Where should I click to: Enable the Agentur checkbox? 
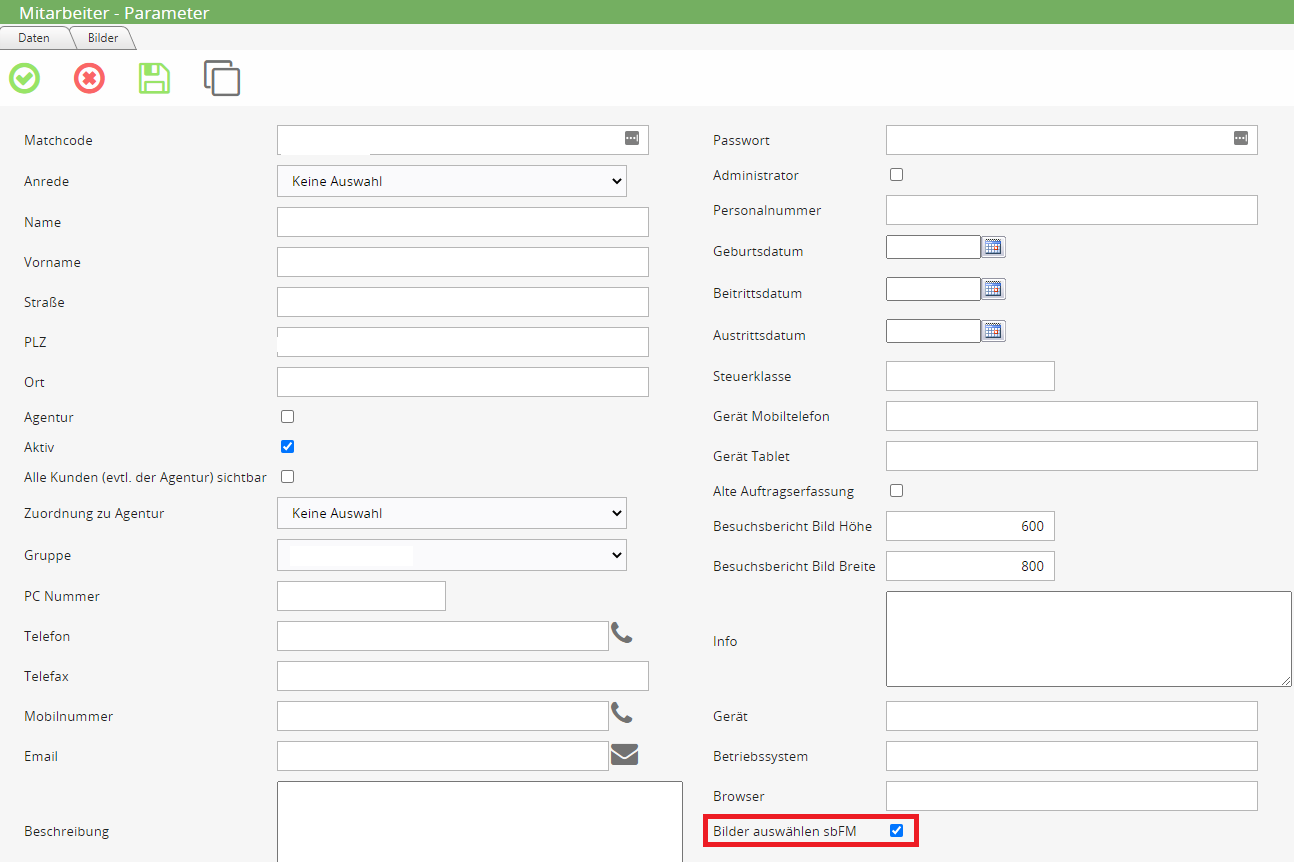coord(287,416)
